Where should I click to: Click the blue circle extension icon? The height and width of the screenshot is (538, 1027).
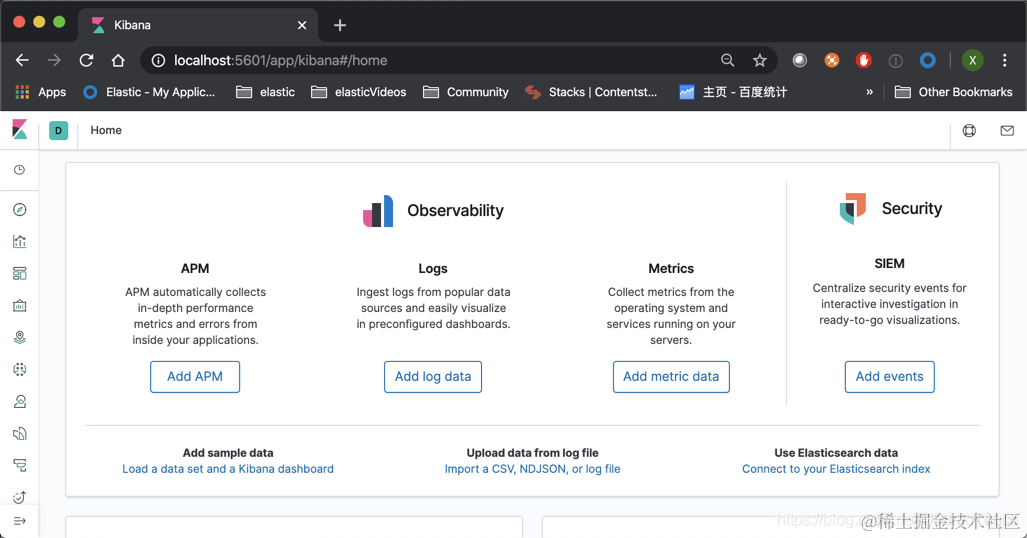tap(927, 60)
